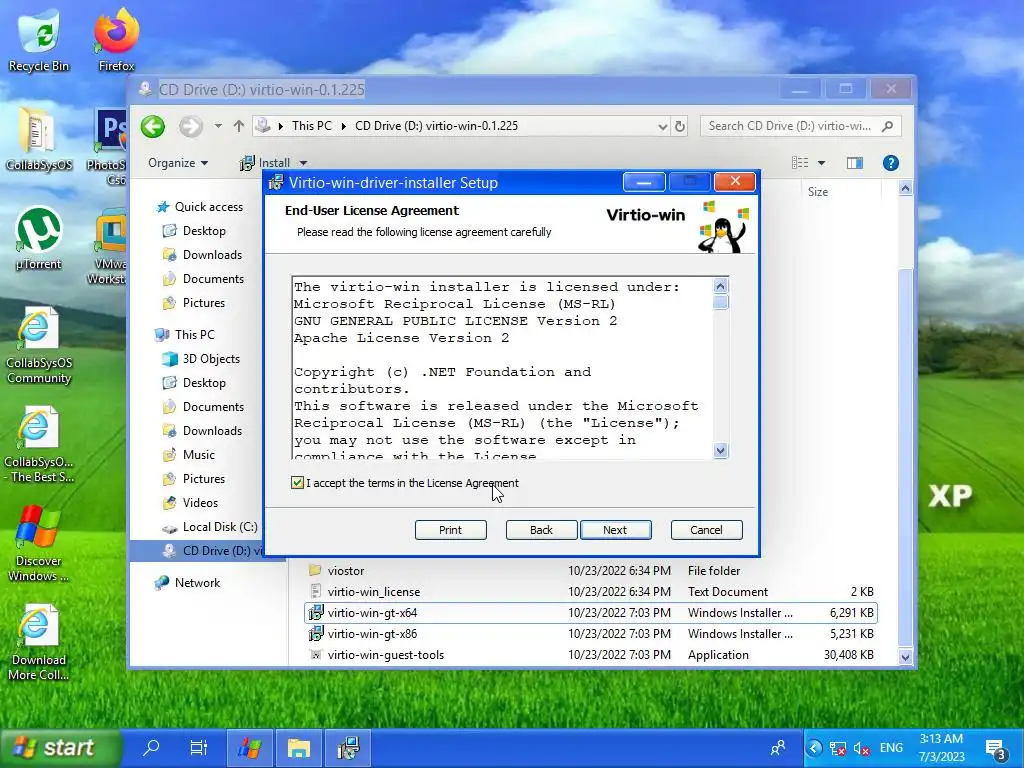Select the virtio-win-gt-x86 installer file
This screenshot has height=768, width=1024.
tap(591, 633)
